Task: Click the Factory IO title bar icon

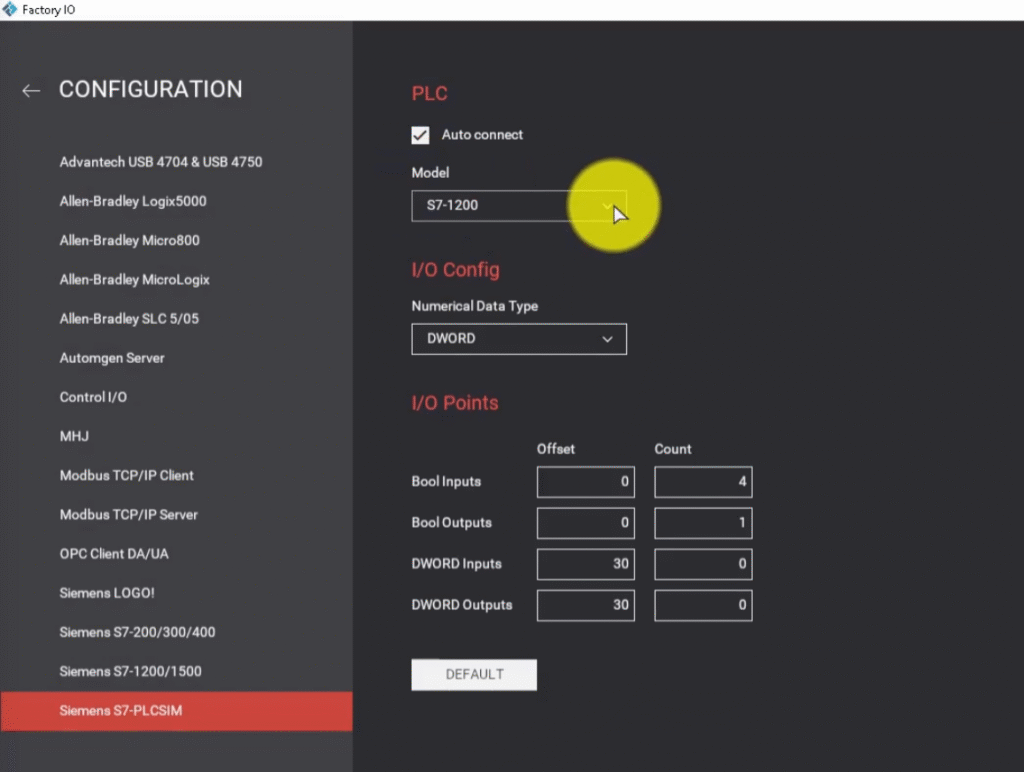Action: pyautogui.click(x=10, y=10)
